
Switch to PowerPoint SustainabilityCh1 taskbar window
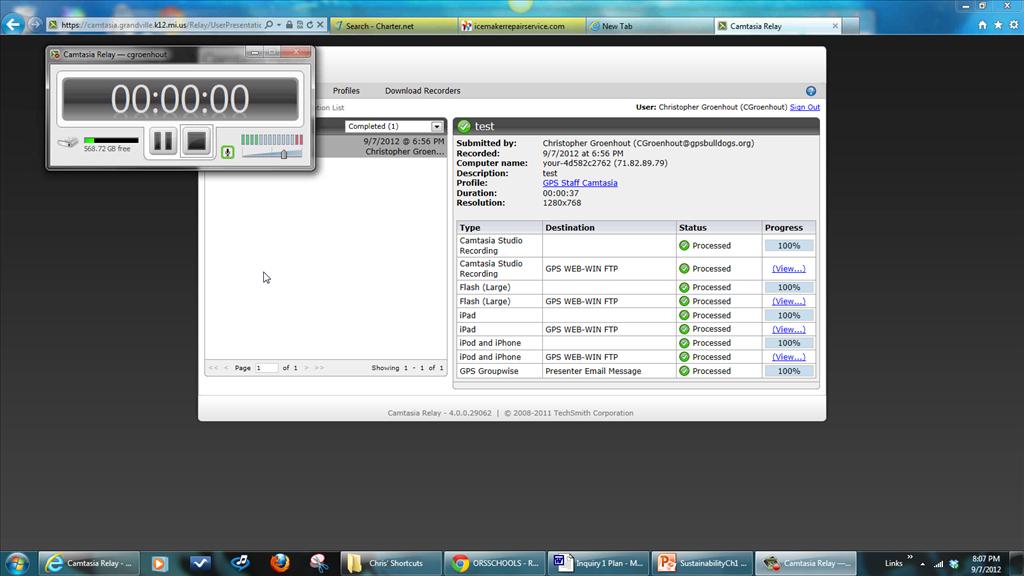pyautogui.click(x=702, y=563)
